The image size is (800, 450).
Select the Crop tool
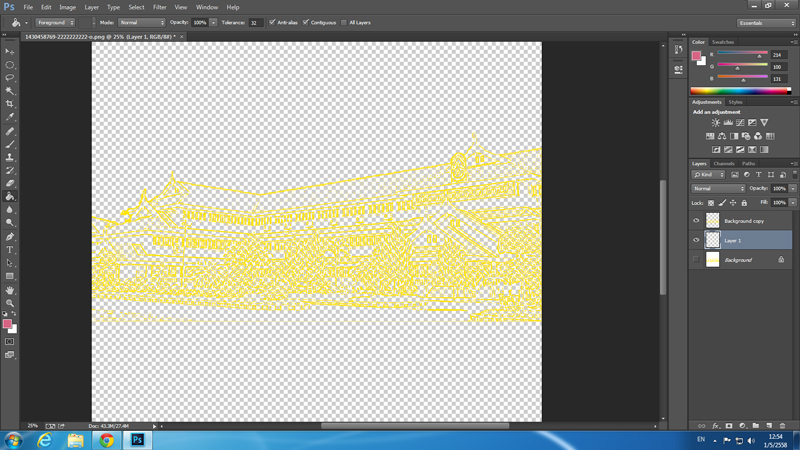click(10, 104)
